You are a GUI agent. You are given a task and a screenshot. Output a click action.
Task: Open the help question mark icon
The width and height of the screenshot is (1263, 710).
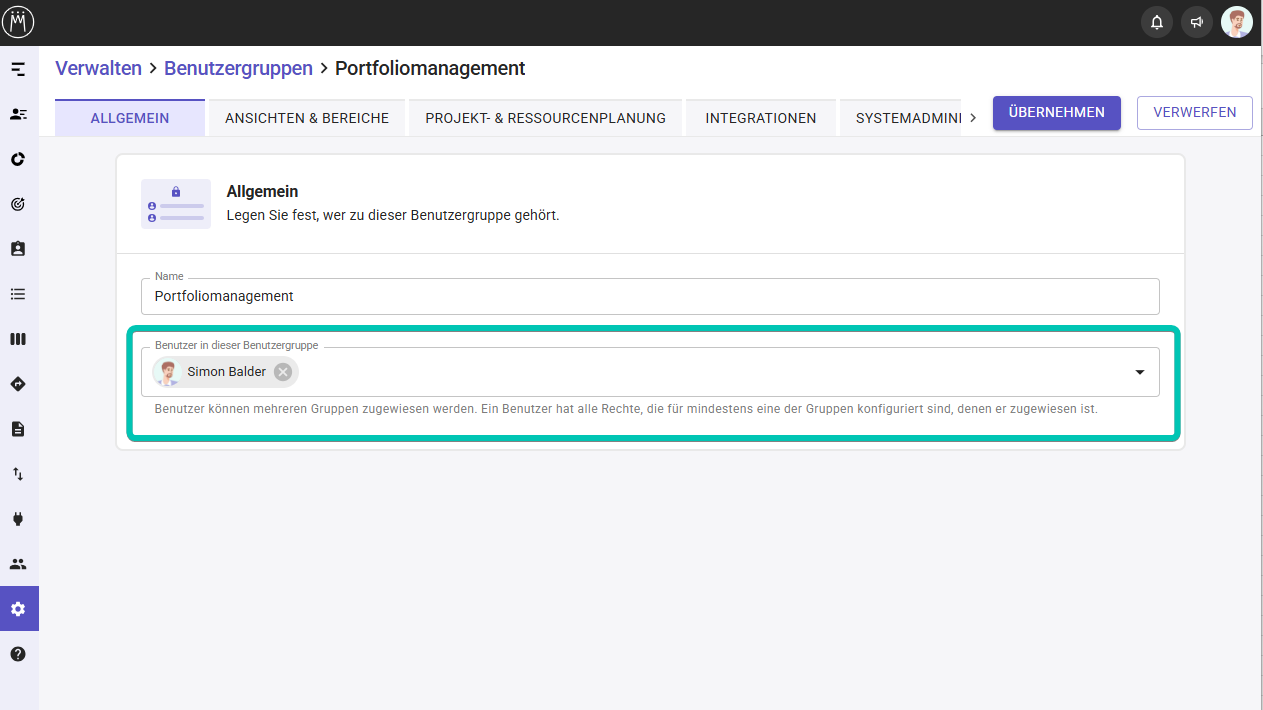pyautogui.click(x=18, y=654)
